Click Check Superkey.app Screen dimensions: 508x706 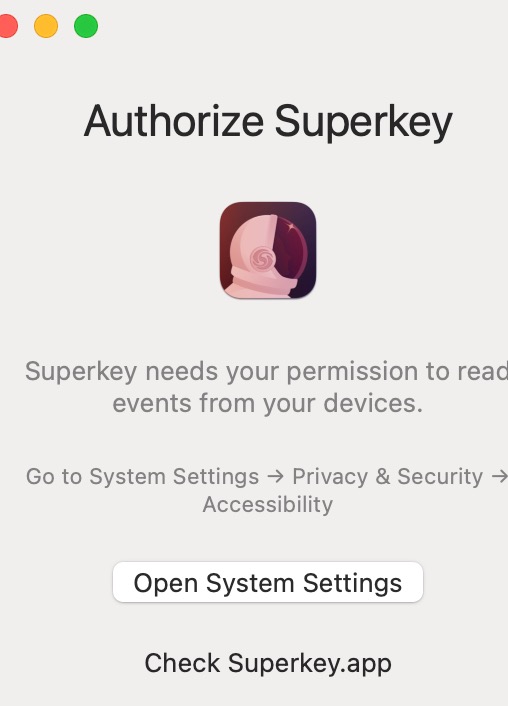pos(268,663)
